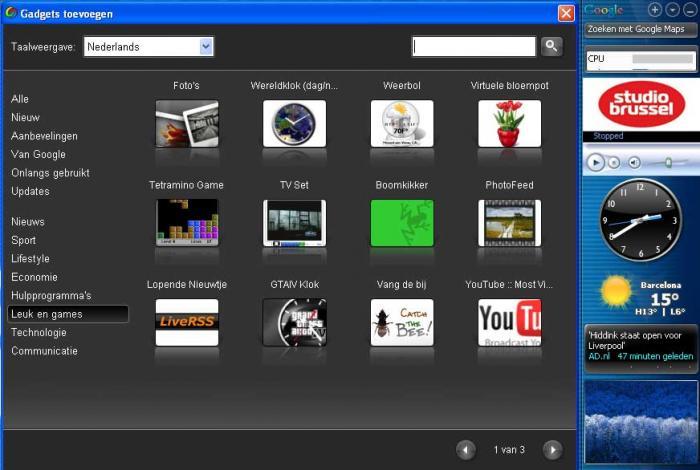
Task: Add the Wereldklok gadget
Action: click(294, 124)
